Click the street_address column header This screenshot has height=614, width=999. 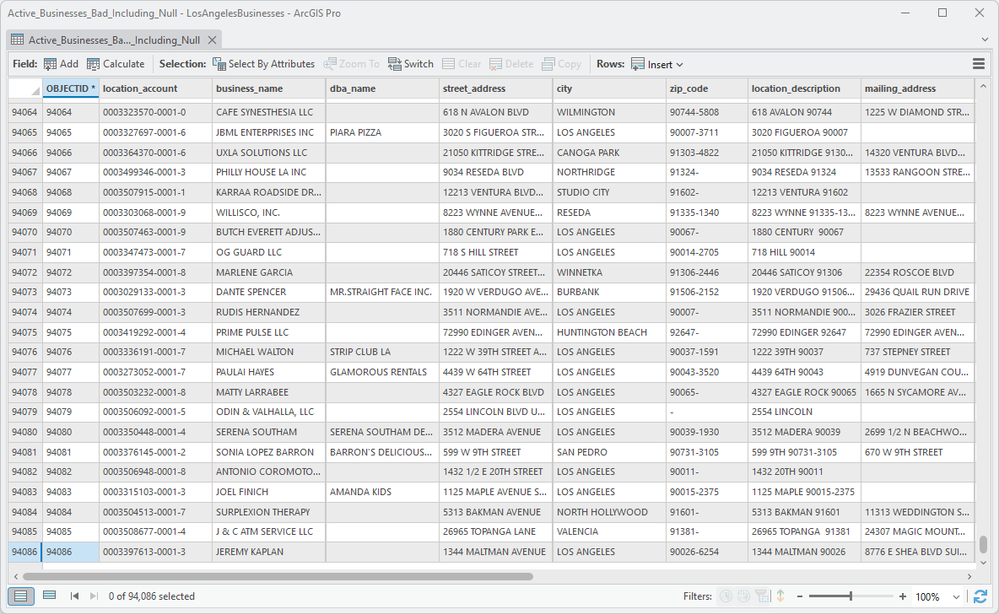(496, 89)
